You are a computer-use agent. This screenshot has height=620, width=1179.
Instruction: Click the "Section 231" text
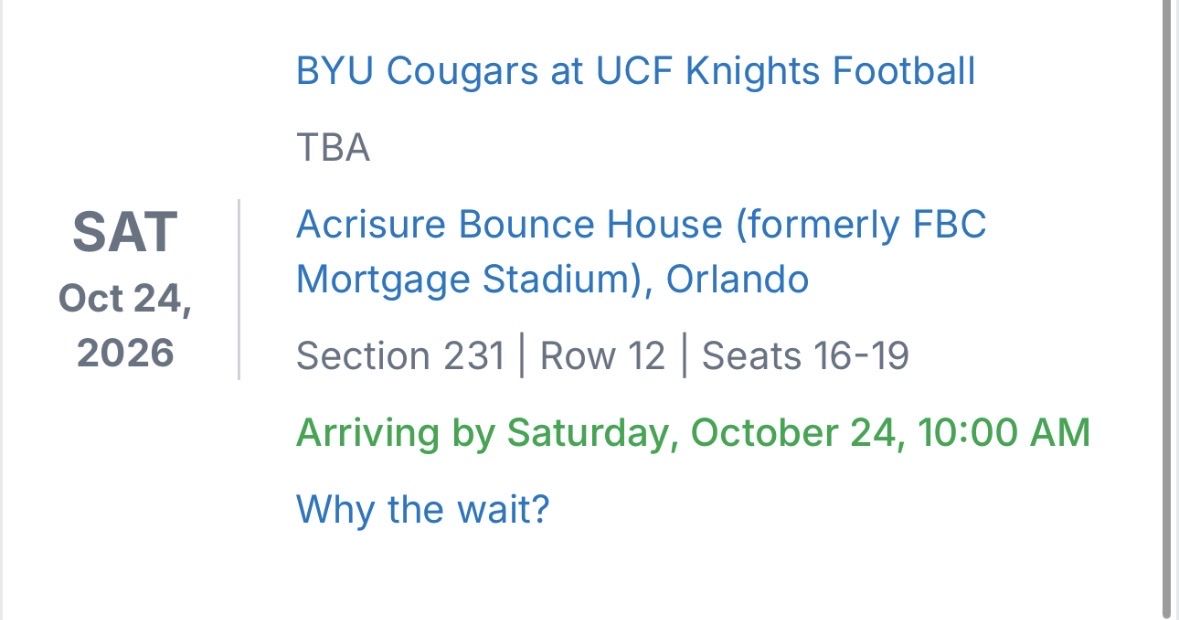point(400,357)
